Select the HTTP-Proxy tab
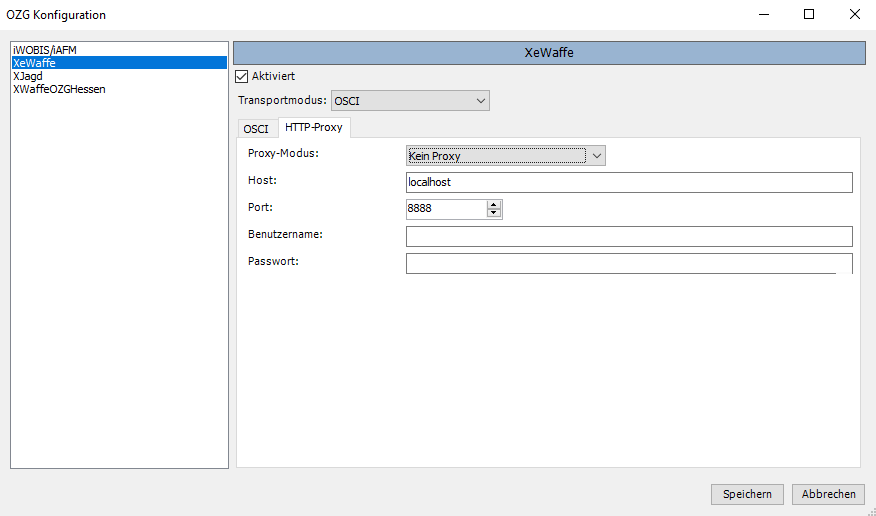This screenshot has height=516, width=876. (x=313, y=127)
